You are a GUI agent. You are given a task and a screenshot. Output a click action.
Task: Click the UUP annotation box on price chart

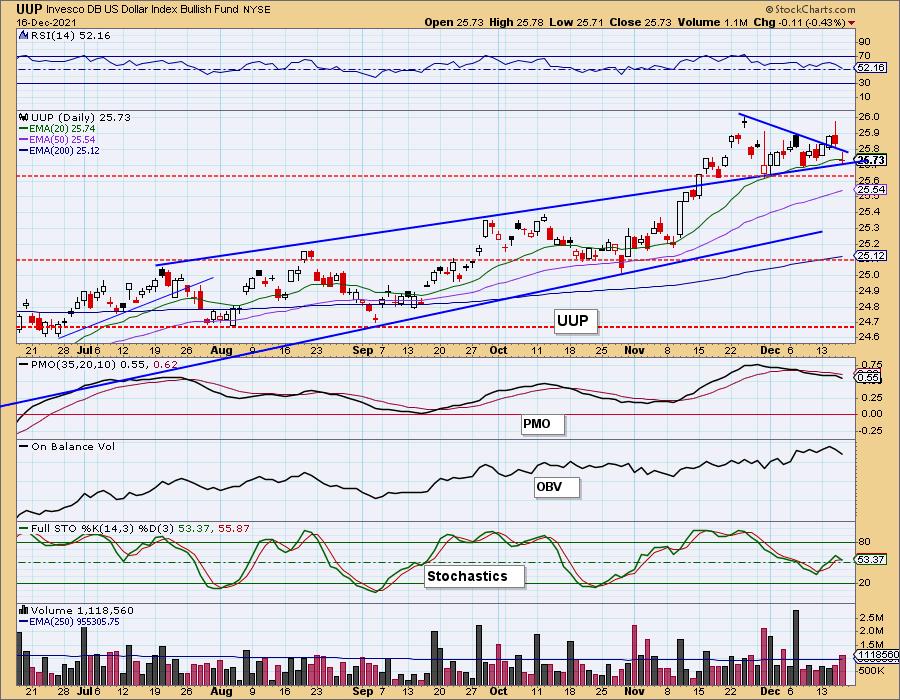575,321
